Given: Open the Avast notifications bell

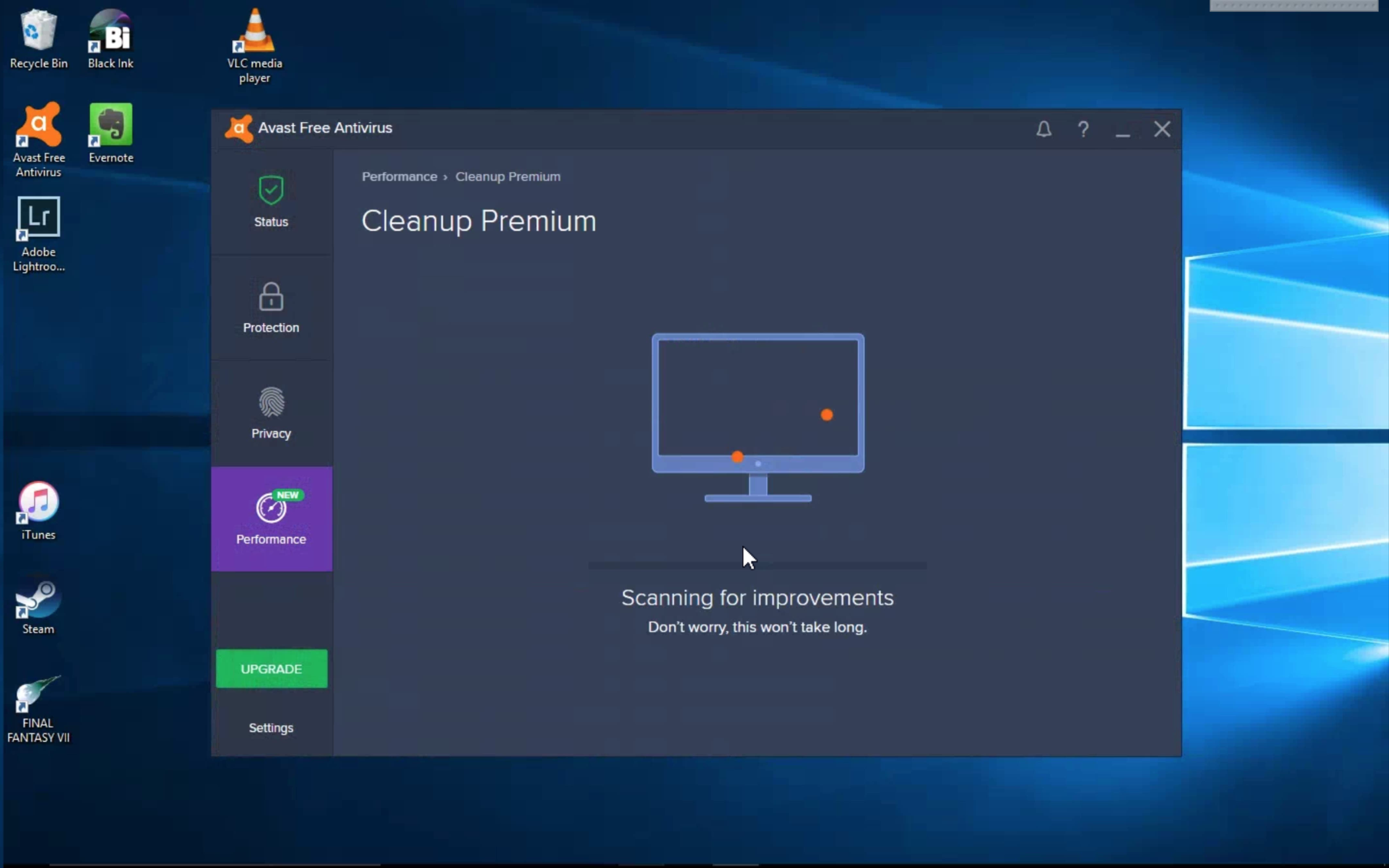Looking at the screenshot, I should (1044, 129).
